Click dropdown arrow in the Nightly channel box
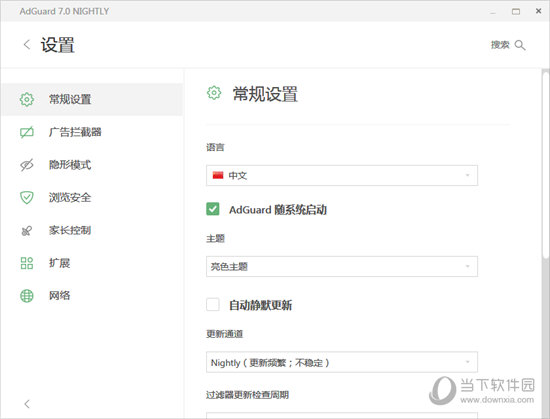Image resolution: width=550 pixels, height=419 pixels. [x=468, y=362]
